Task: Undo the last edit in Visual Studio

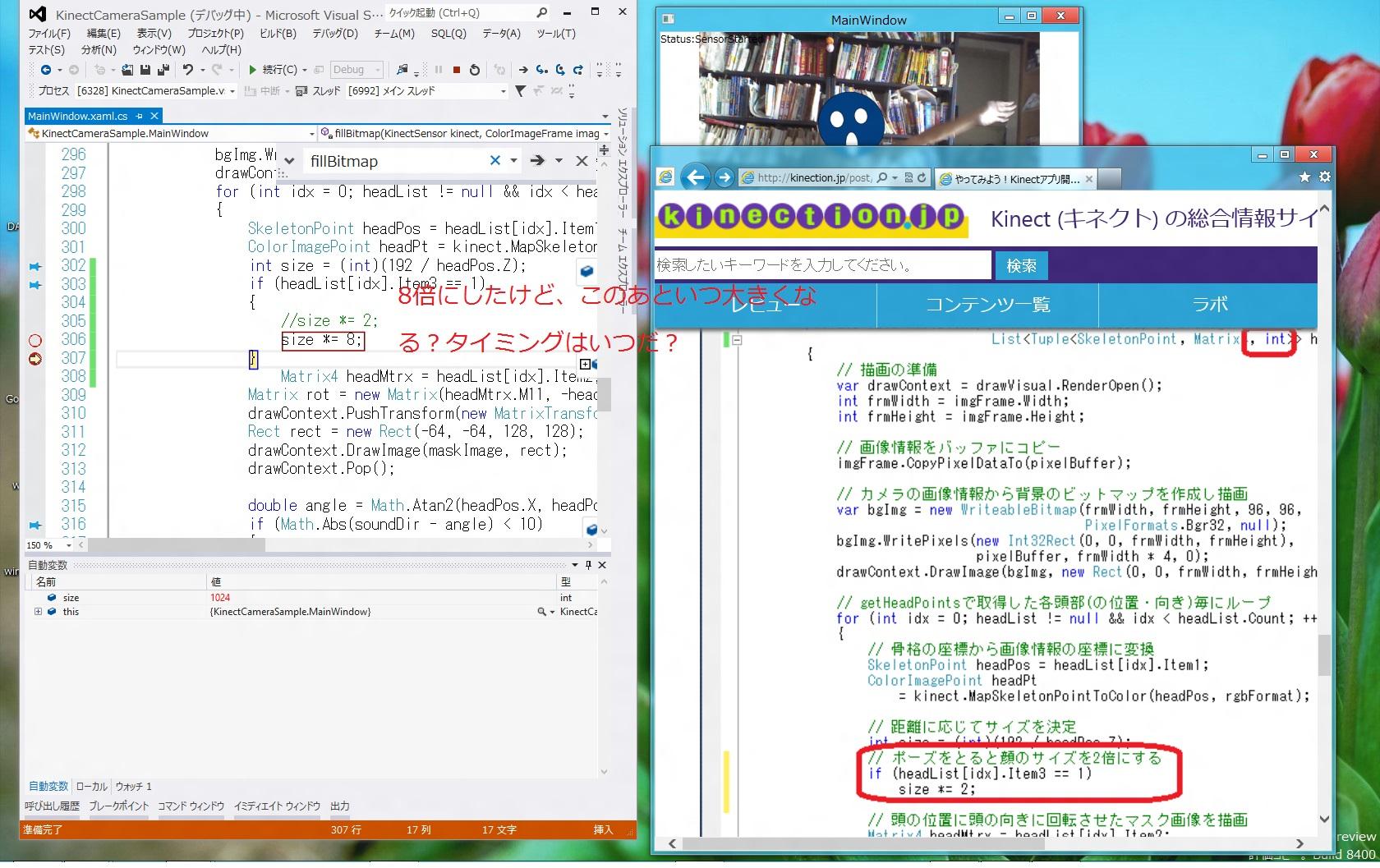Action: pyautogui.click(x=188, y=70)
